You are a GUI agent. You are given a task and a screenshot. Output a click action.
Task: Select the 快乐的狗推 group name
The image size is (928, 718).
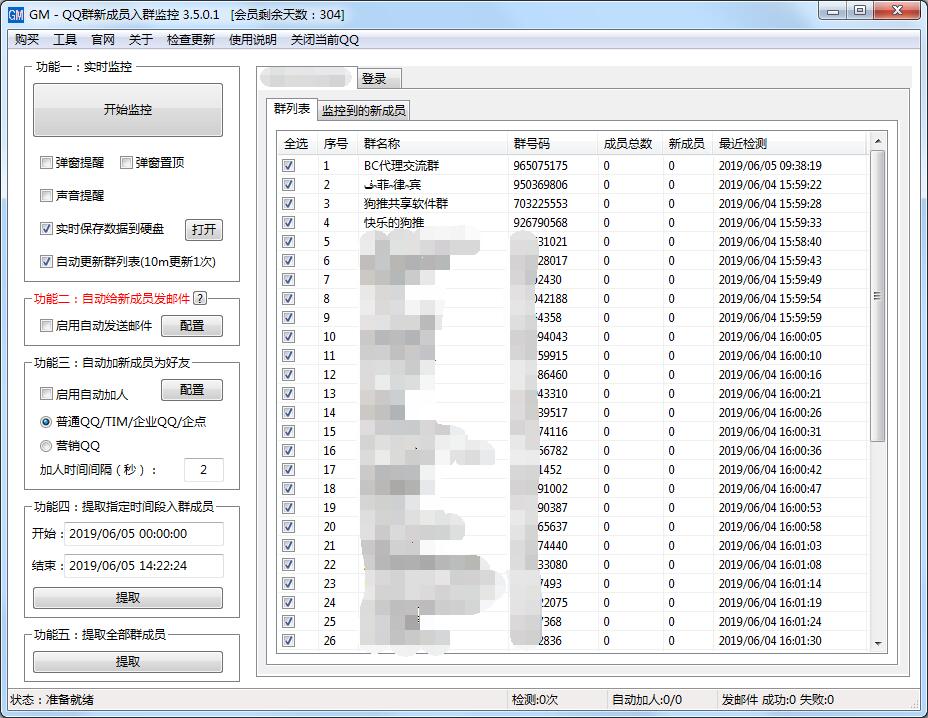(394, 223)
